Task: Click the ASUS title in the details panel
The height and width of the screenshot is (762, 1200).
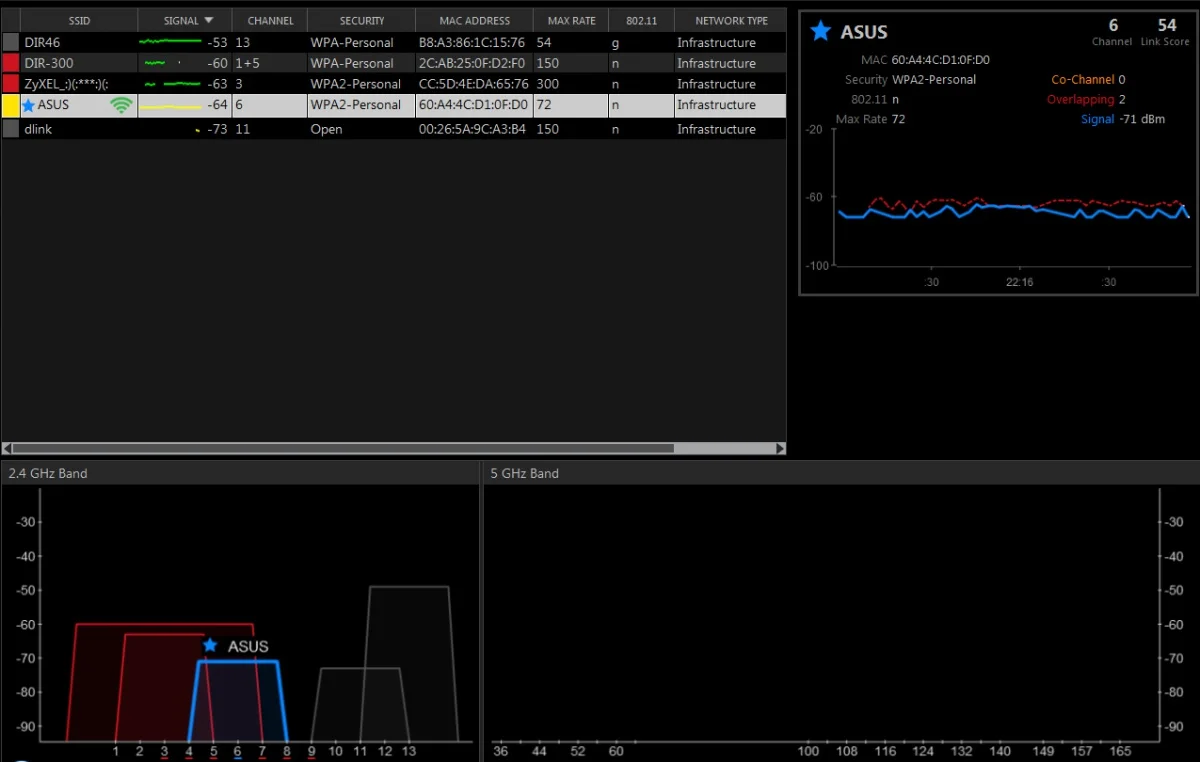Action: [x=864, y=32]
